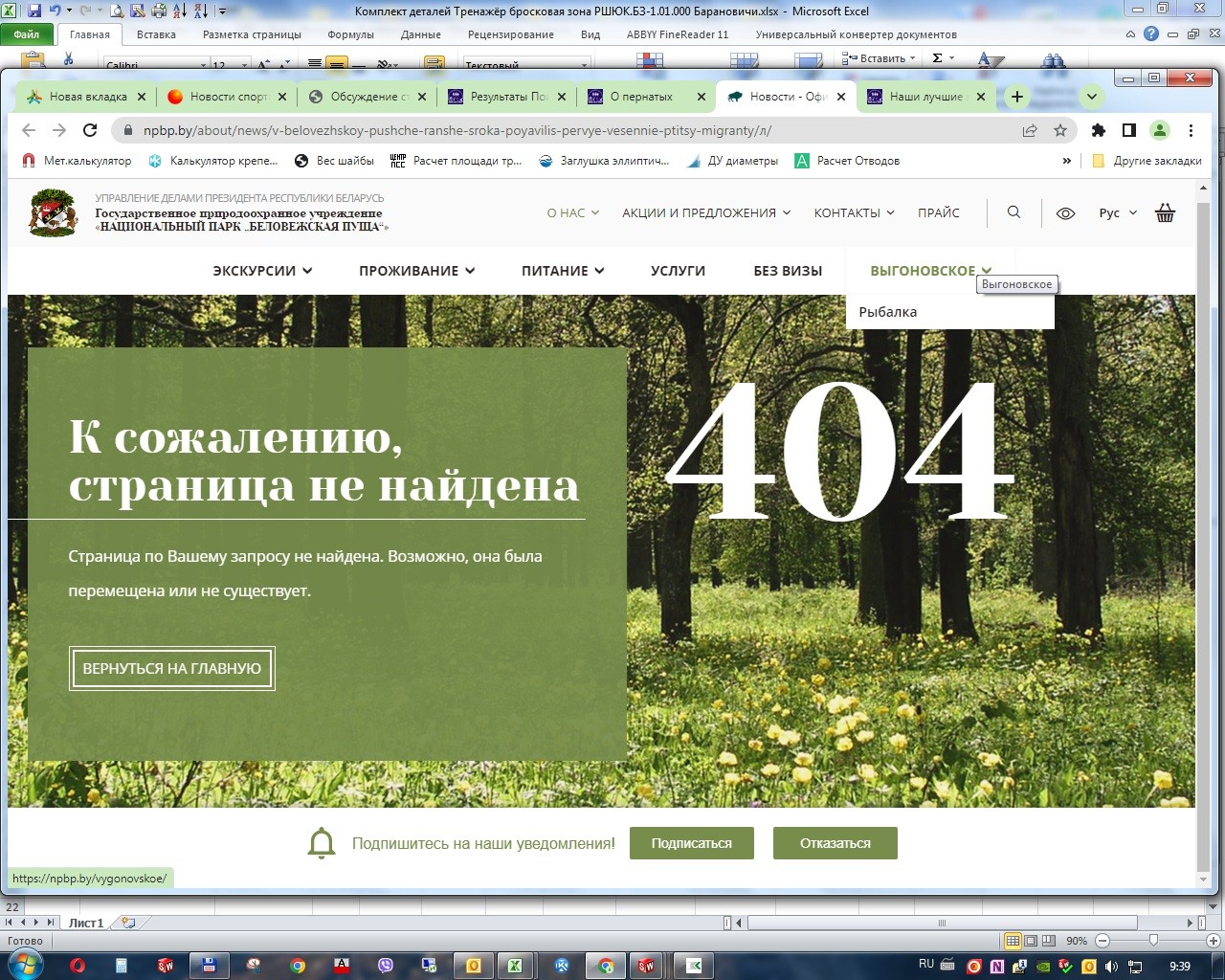Expand the О НАС menu

pos(572,212)
